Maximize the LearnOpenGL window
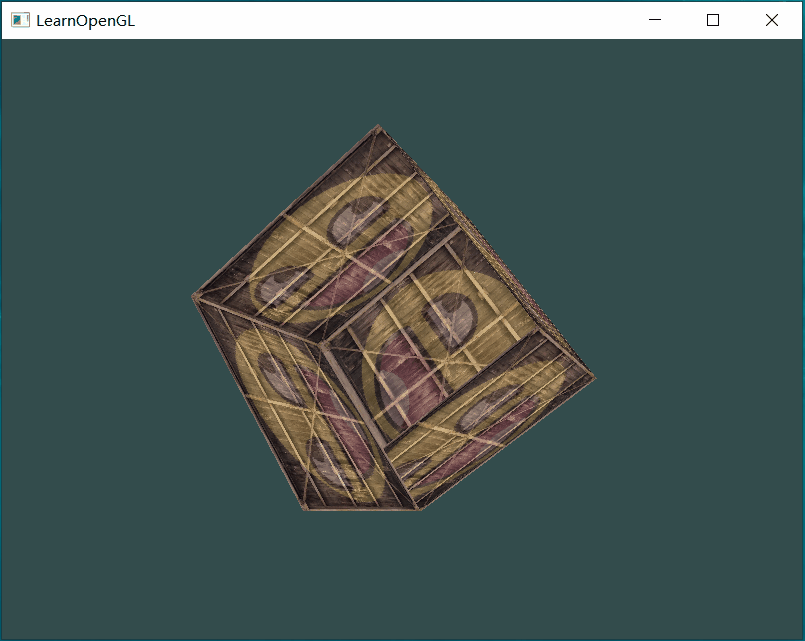 (713, 20)
